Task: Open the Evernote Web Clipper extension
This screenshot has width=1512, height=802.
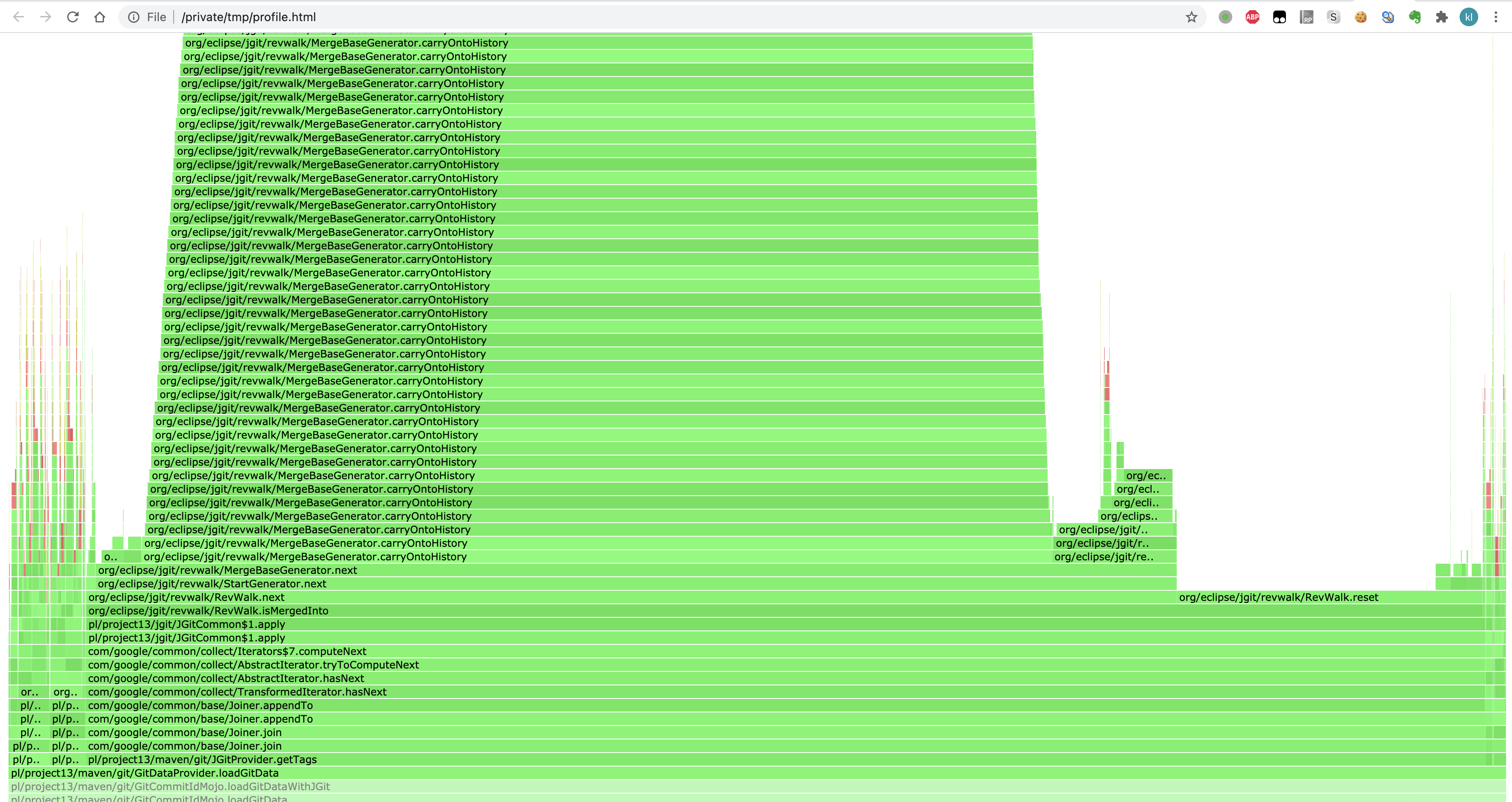Action: pyautogui.click(x=1414, y=16)
